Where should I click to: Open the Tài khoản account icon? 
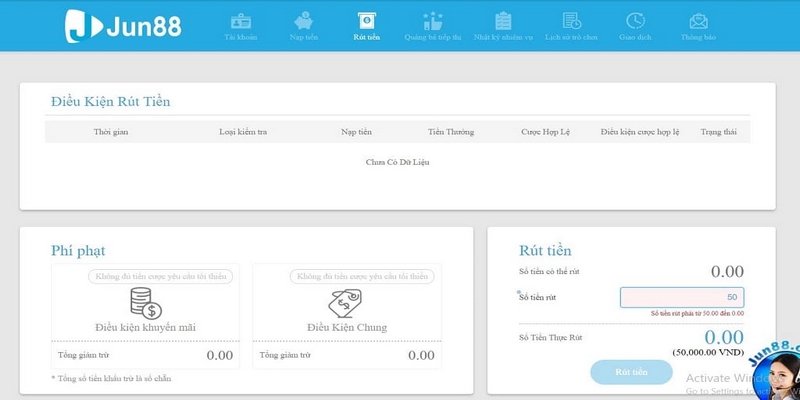click(240, 21)
